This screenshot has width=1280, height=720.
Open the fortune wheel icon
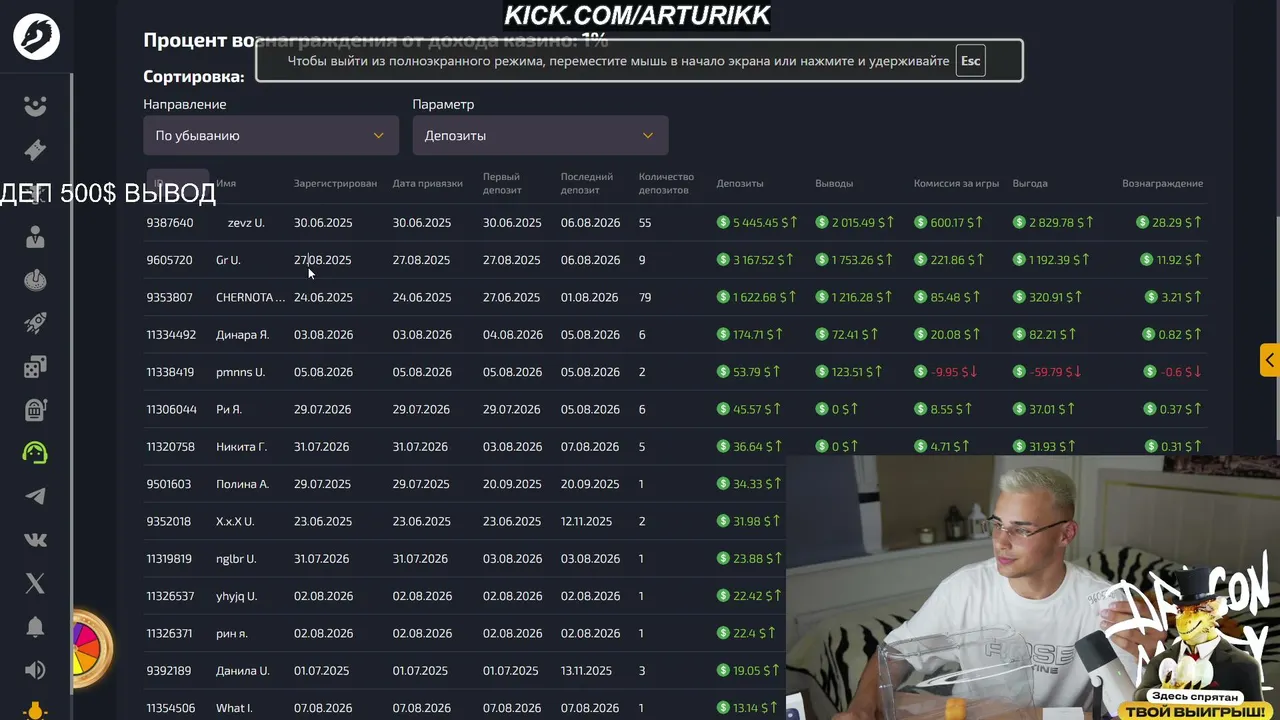[90, 648]
